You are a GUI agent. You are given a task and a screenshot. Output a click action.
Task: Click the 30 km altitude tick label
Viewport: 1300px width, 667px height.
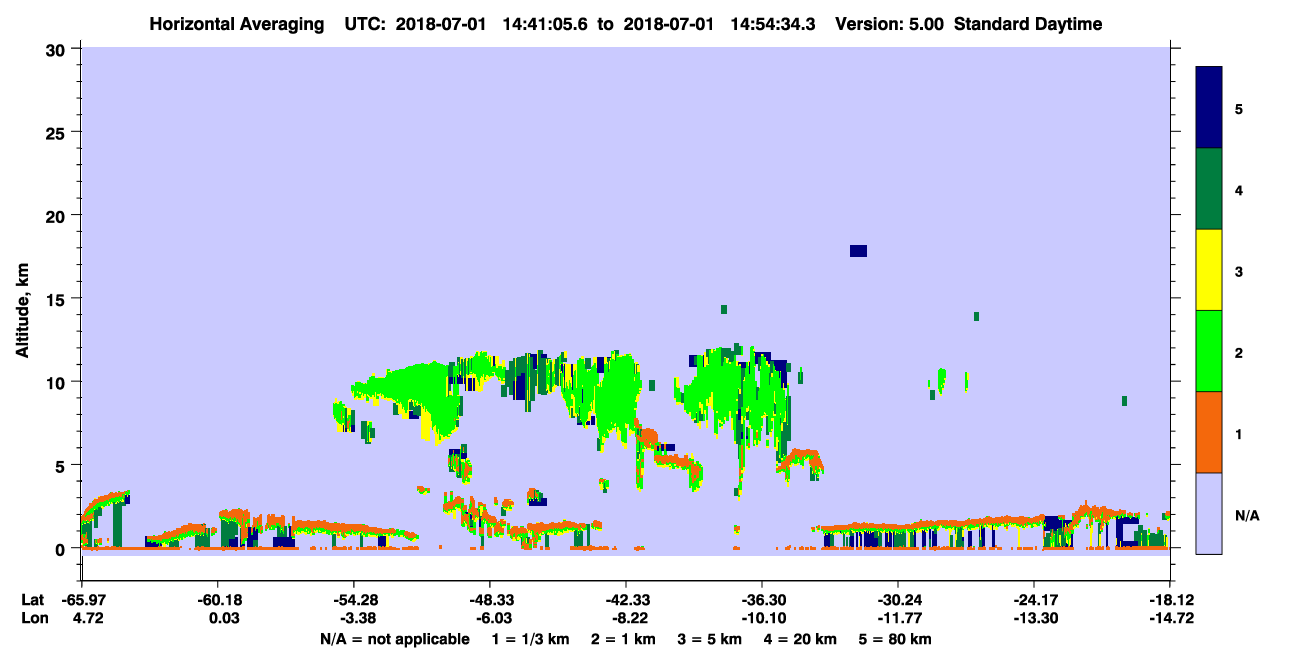pyautogui.click(x=55, y=49)
